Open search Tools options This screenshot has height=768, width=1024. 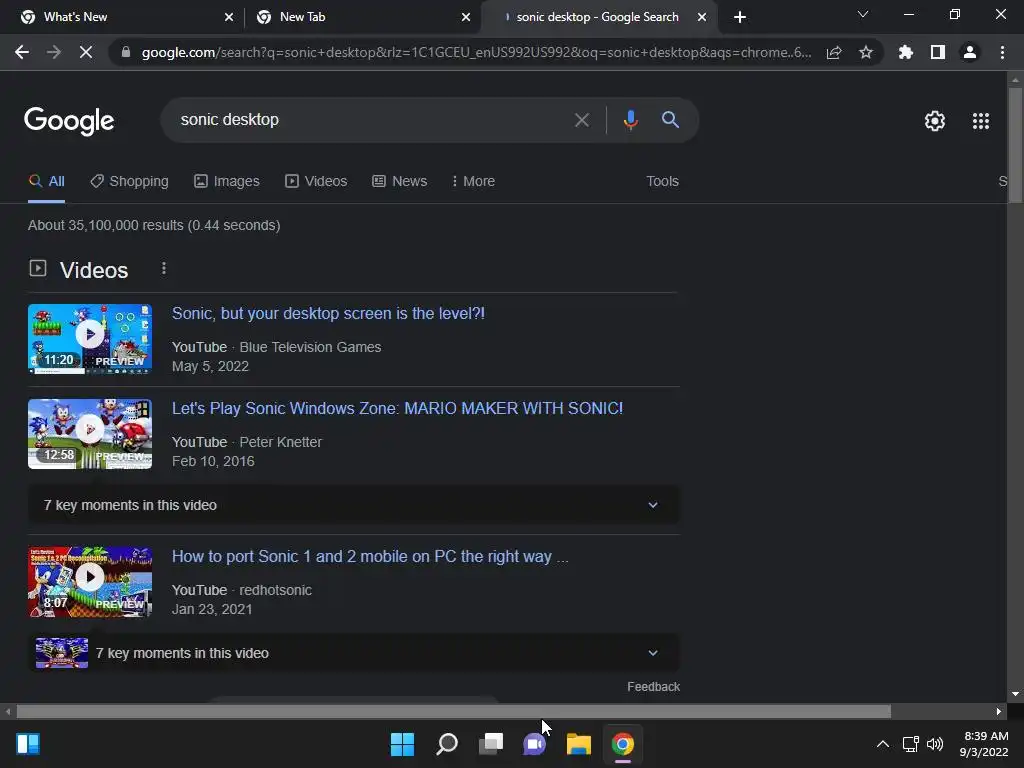662,182
